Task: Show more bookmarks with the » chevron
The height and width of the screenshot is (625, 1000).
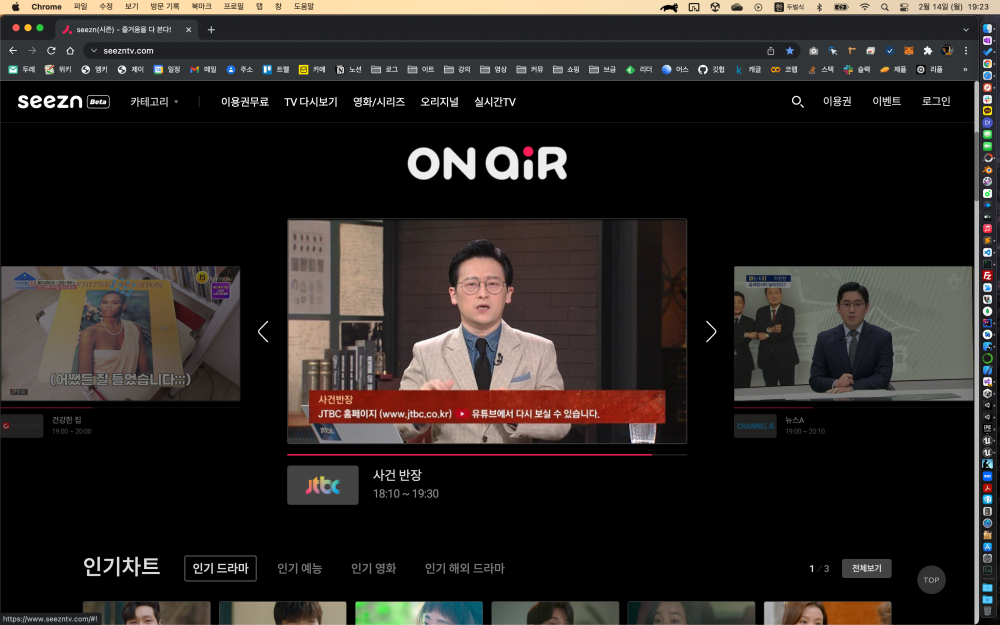Action: (965, 70)
